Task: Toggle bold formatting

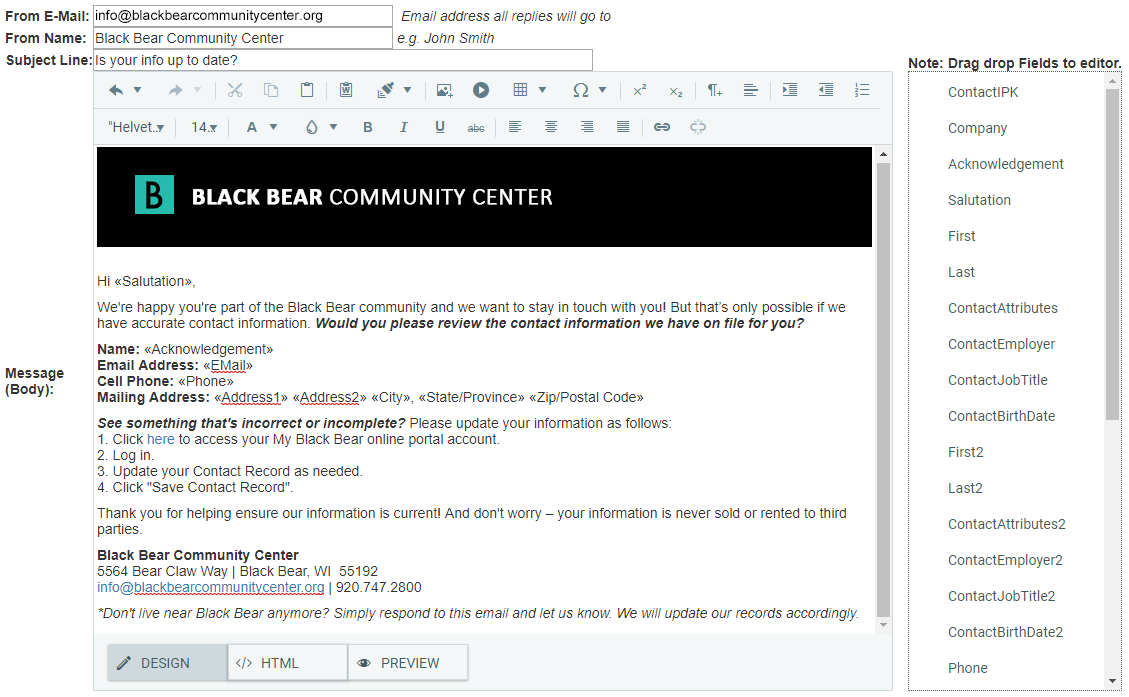Action: pyautogui.click(x=368, y=127)
